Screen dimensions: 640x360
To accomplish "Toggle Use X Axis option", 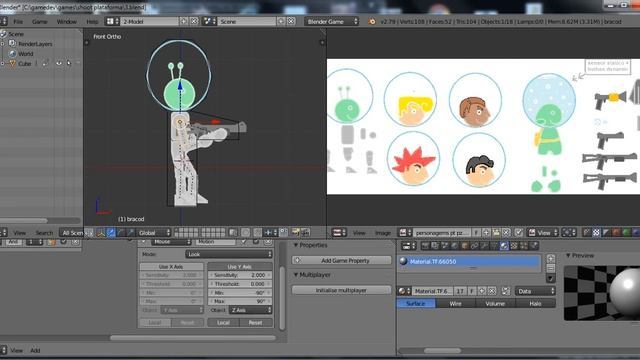I will pyautogui.click(x=171, y=267).
